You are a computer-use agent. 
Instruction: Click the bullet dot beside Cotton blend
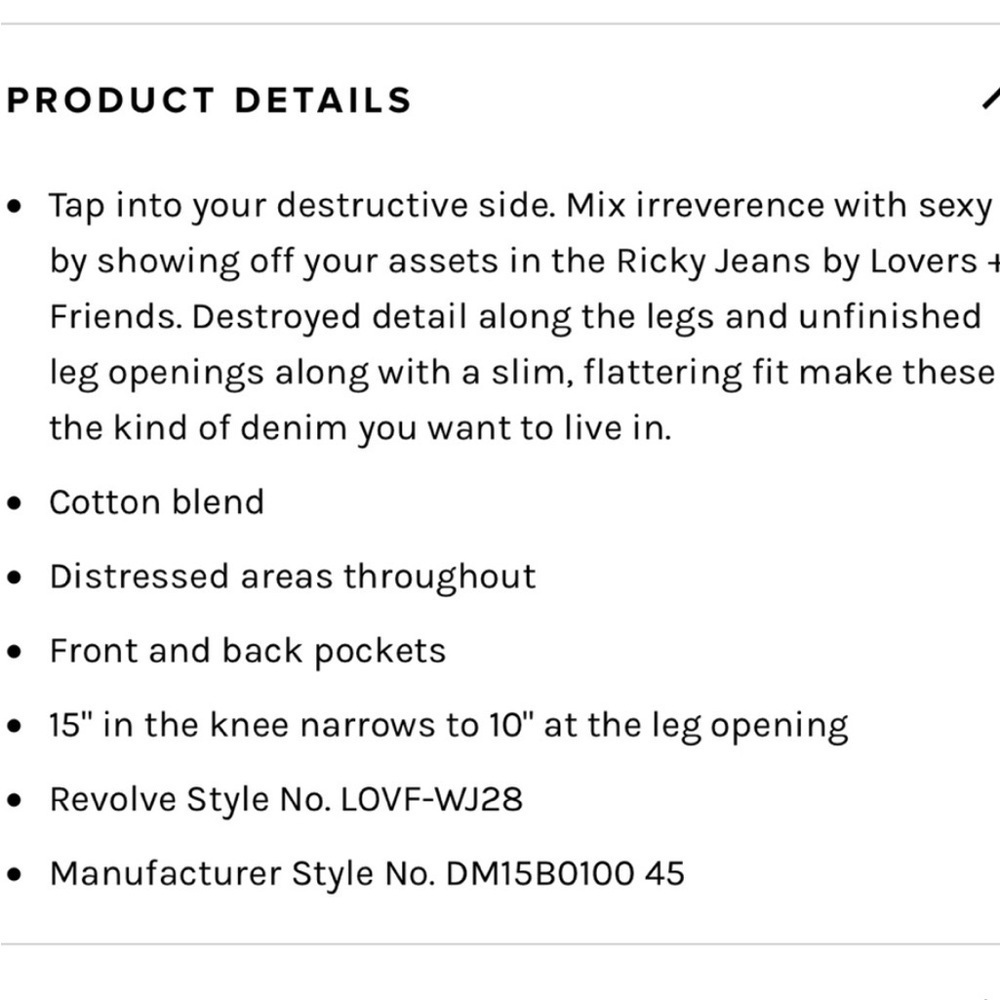(x=14, y=503)
